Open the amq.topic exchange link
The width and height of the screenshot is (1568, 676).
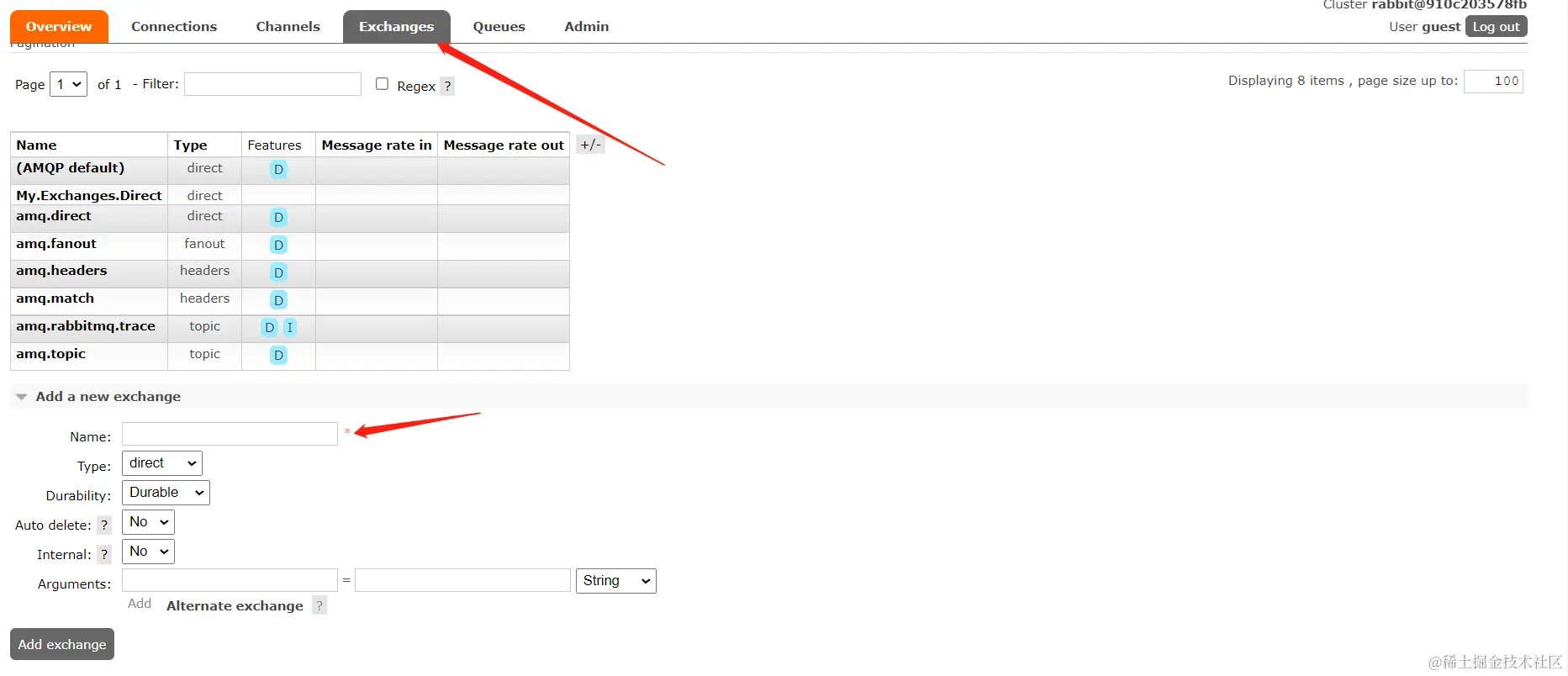click(x=50, y=354)
